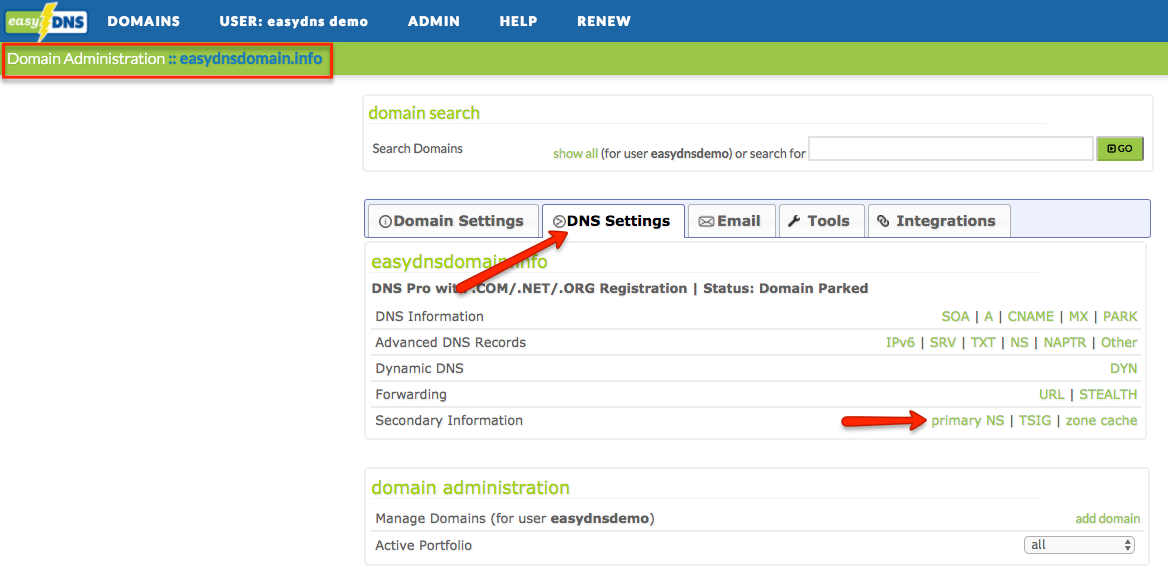Image resolution: width=1168 pixels, height=584 pixels.
Task: Click the CNAME record link
Action: pyautogui.click(x=1030, y=316)
